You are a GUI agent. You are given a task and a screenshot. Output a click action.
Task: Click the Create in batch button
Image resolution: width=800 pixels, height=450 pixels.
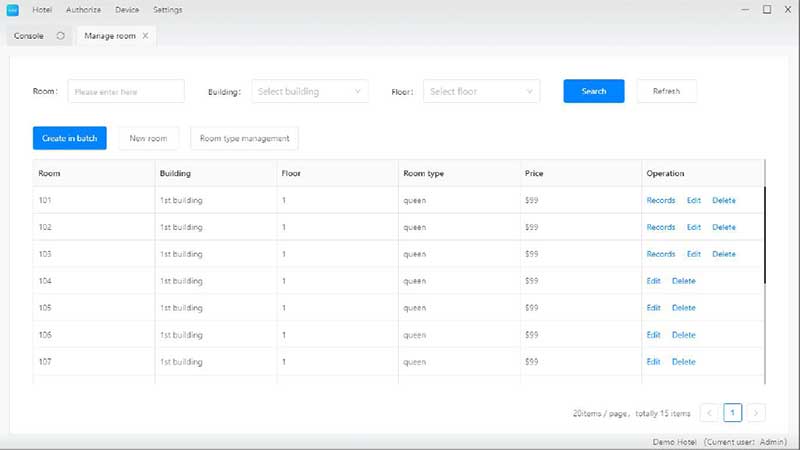pos(69,138)
